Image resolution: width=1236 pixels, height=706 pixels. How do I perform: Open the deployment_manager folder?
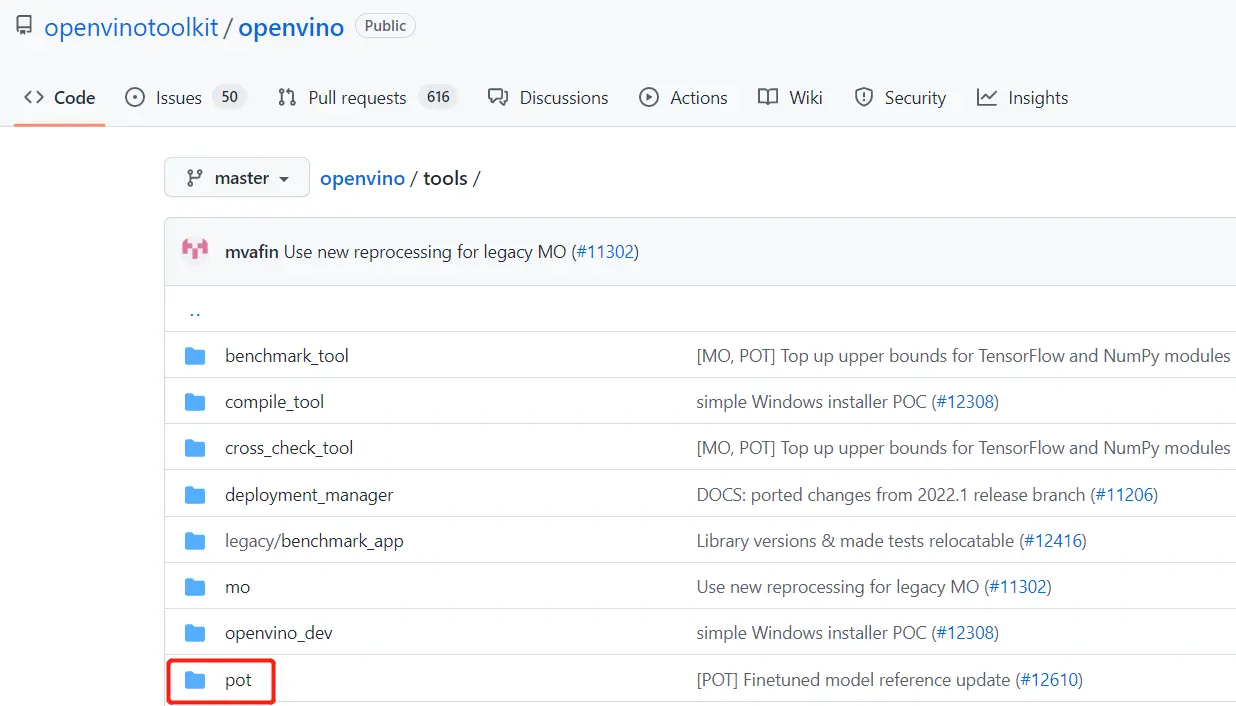[309, 495]
